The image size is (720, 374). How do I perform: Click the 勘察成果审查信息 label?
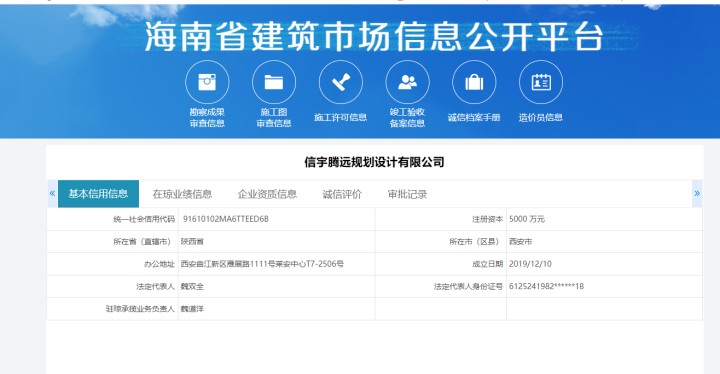pyautogui.click(x=207, y=118)
